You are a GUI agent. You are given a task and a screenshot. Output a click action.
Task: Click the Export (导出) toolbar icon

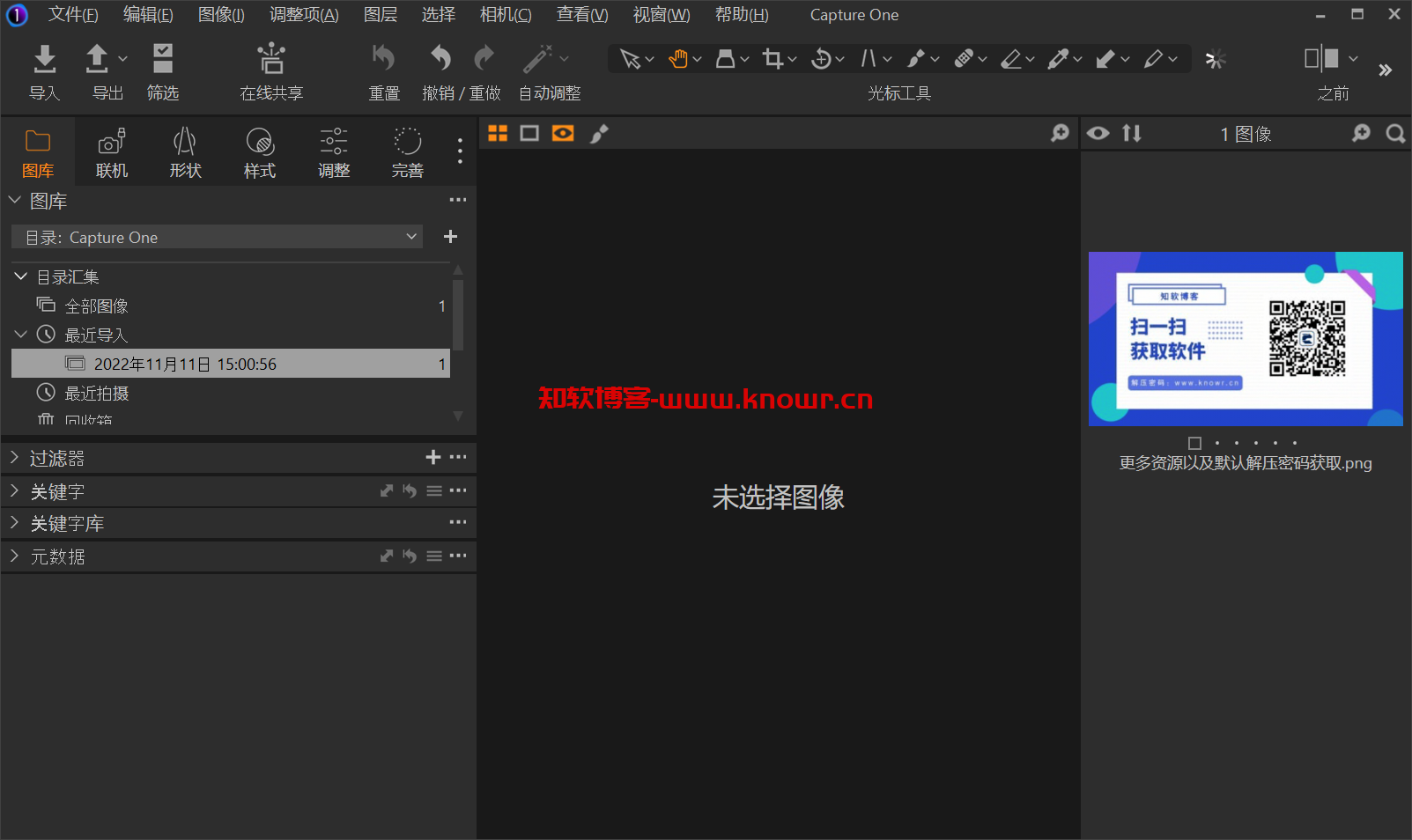coord(97,59)
